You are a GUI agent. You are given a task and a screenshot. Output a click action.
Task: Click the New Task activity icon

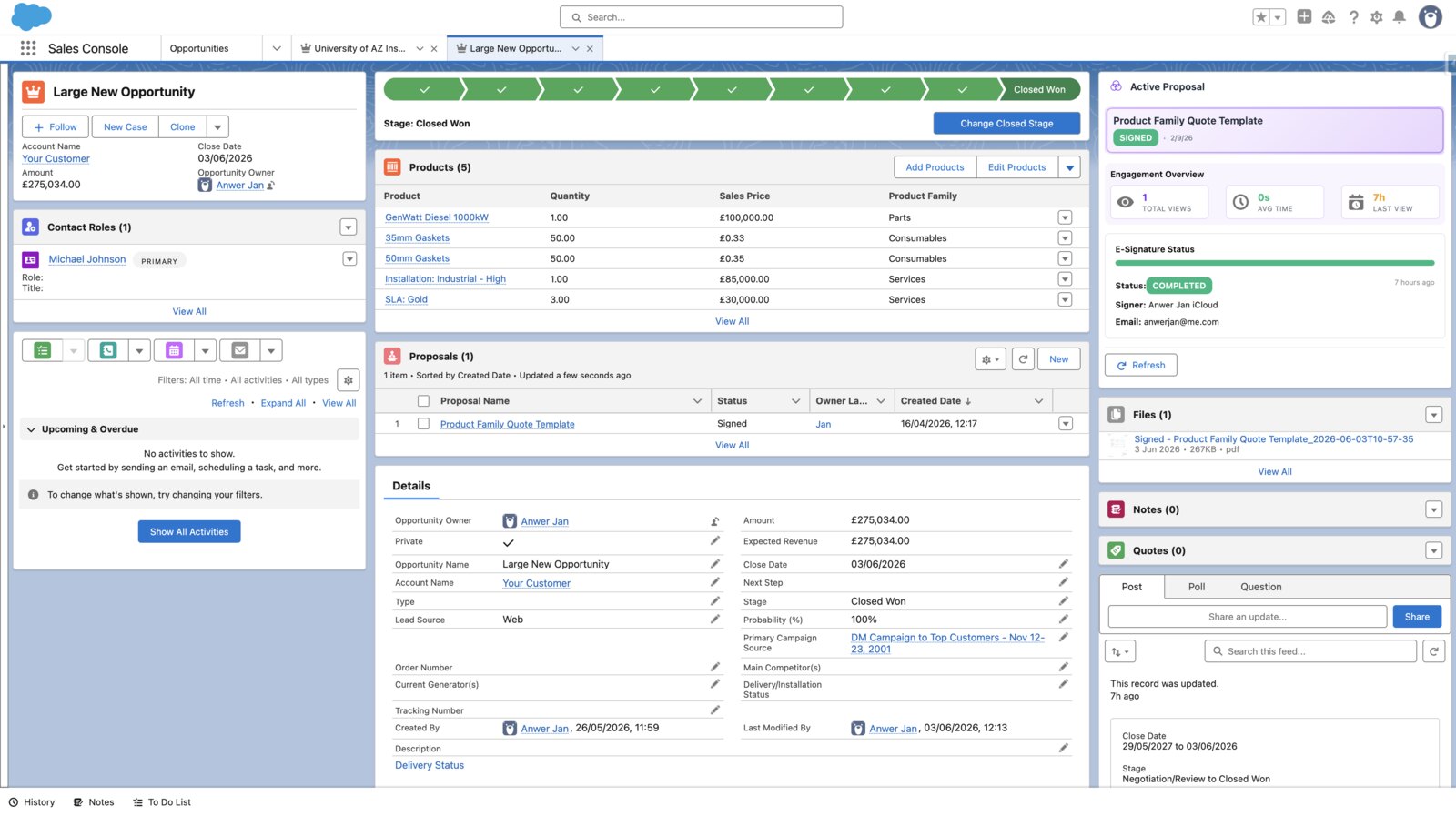click(43, 350)
